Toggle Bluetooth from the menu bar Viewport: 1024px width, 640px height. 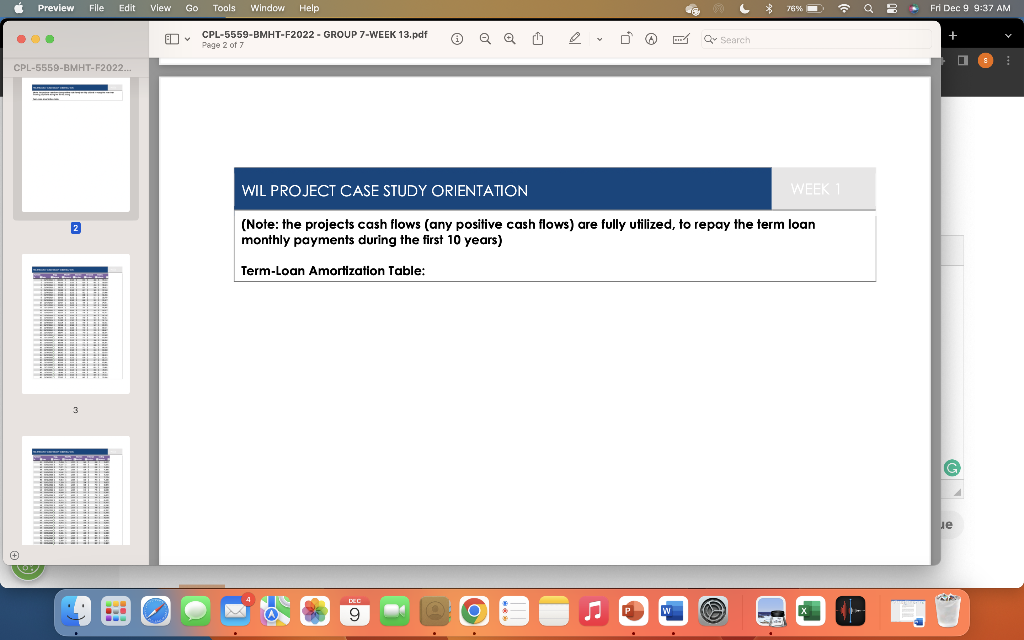tap(771, 8)
